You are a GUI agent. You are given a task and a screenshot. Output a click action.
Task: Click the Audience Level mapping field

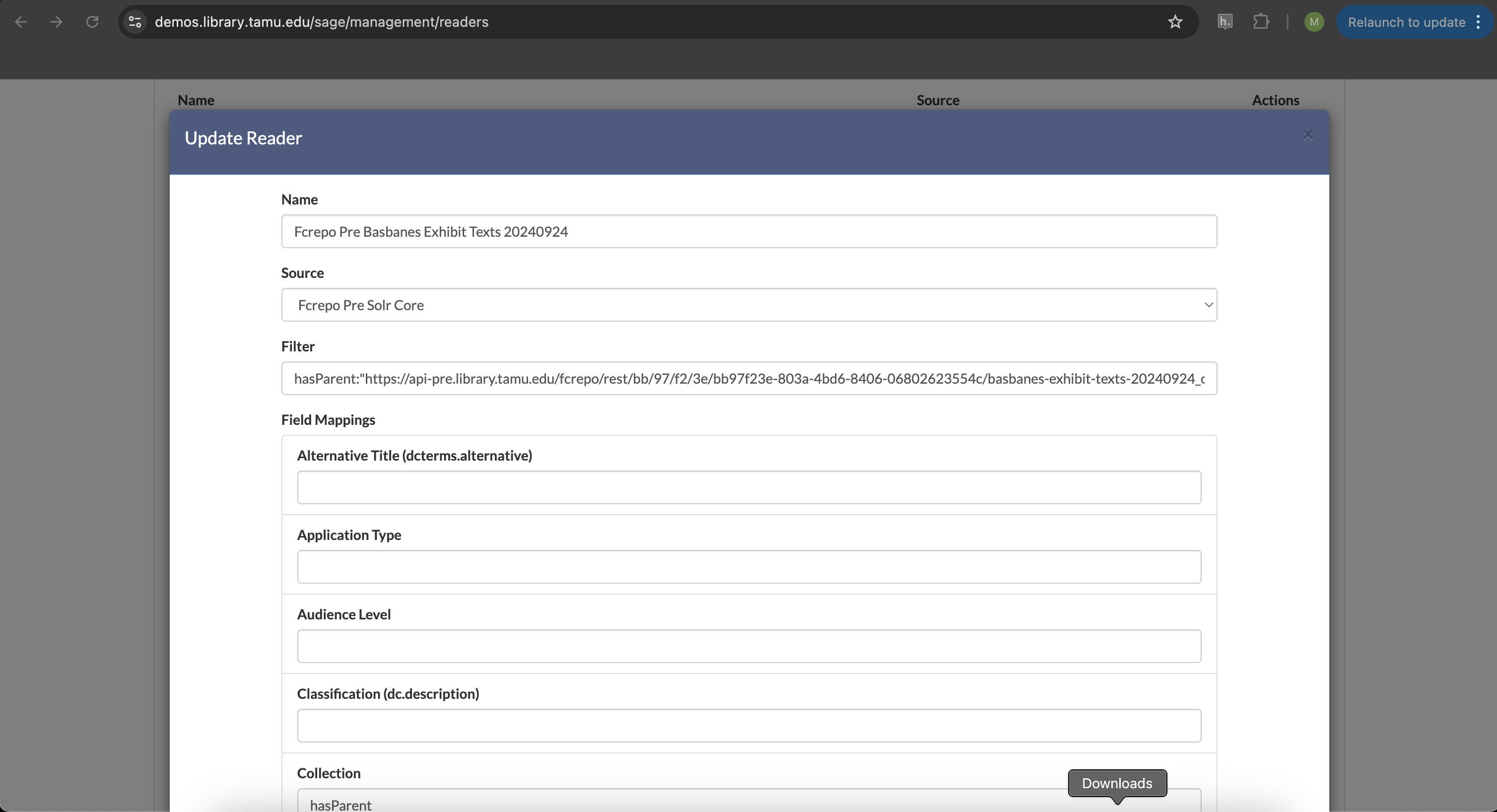pos(748,646)
